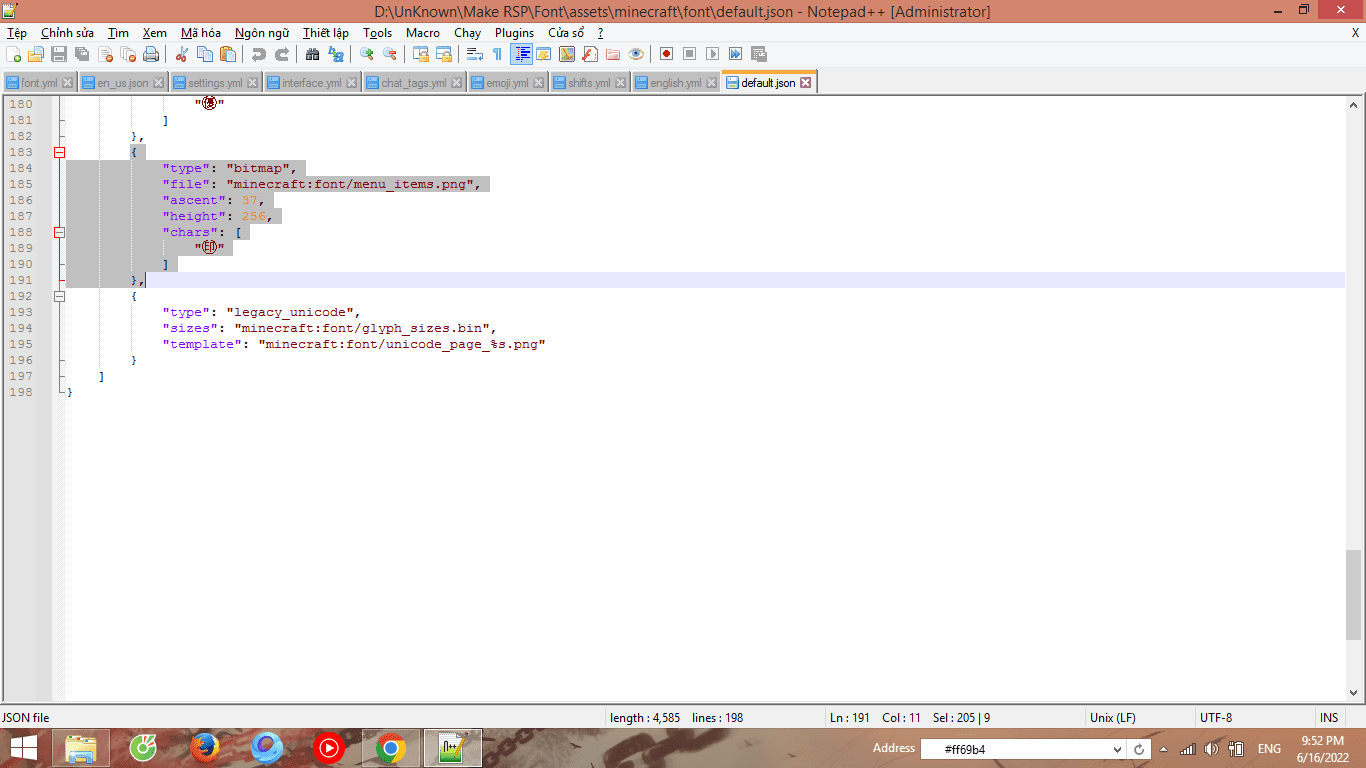Open the taskbar Address dropdown arrow
Screen dimensions: 1366x768
coord(1117,749)
